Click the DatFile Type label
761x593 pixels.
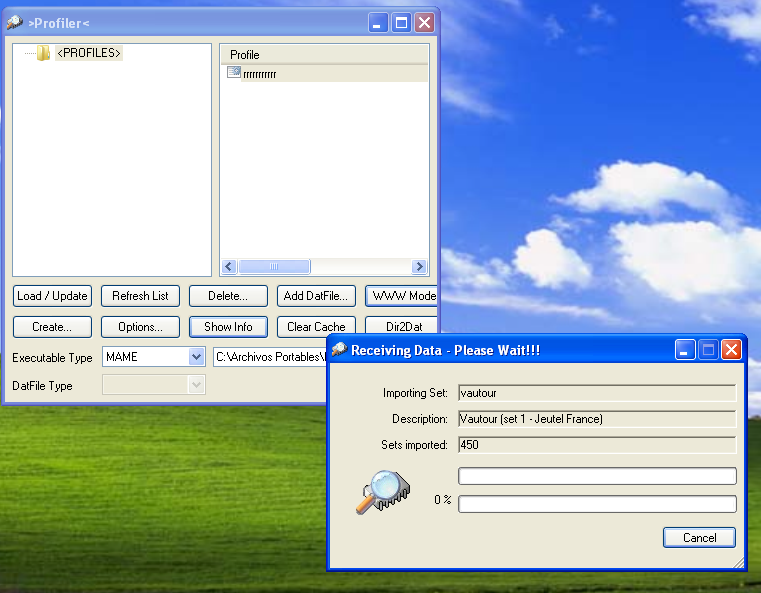coord(42,386)
